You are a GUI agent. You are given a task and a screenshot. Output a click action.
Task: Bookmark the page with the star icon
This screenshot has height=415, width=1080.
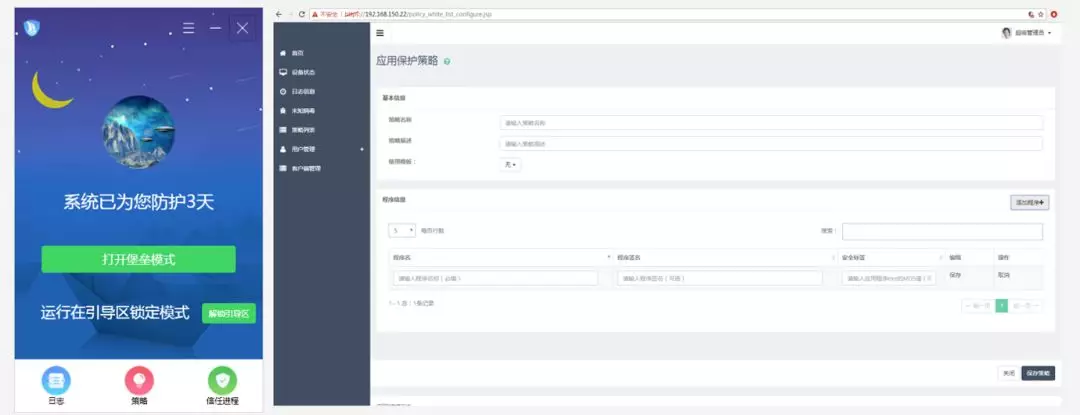pyautogui.click(x=1041, y=14)
